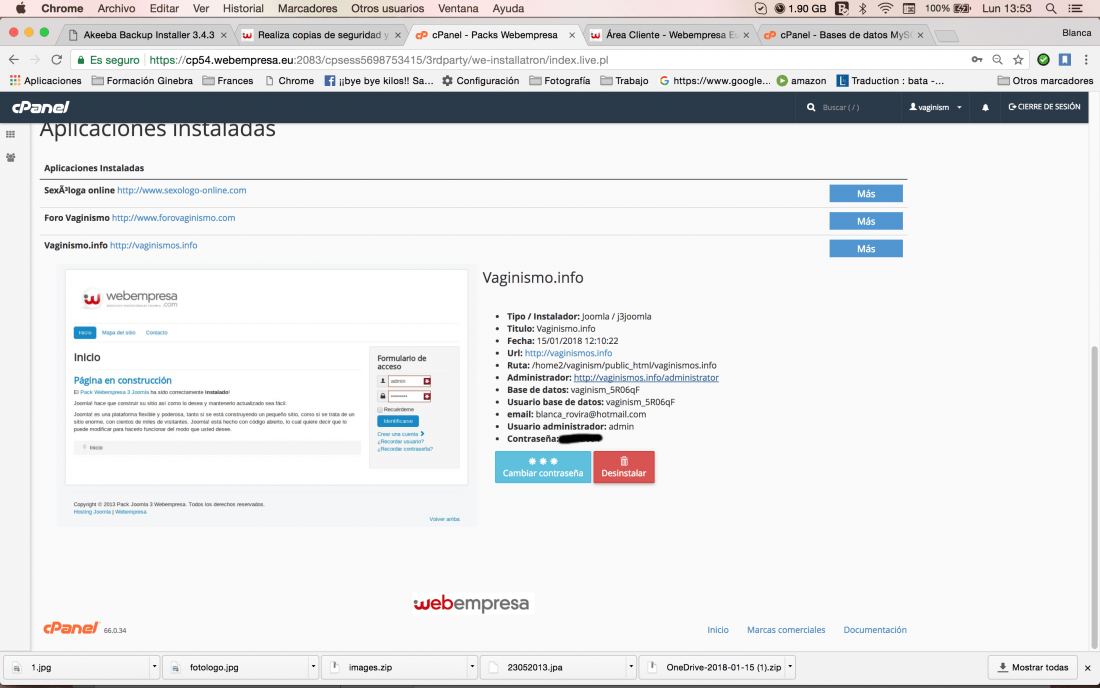Open dropdown arrow for OneDrive zip download
Image resolution: width=1100 pixels, height=688 pixels.
coord(790,667)
